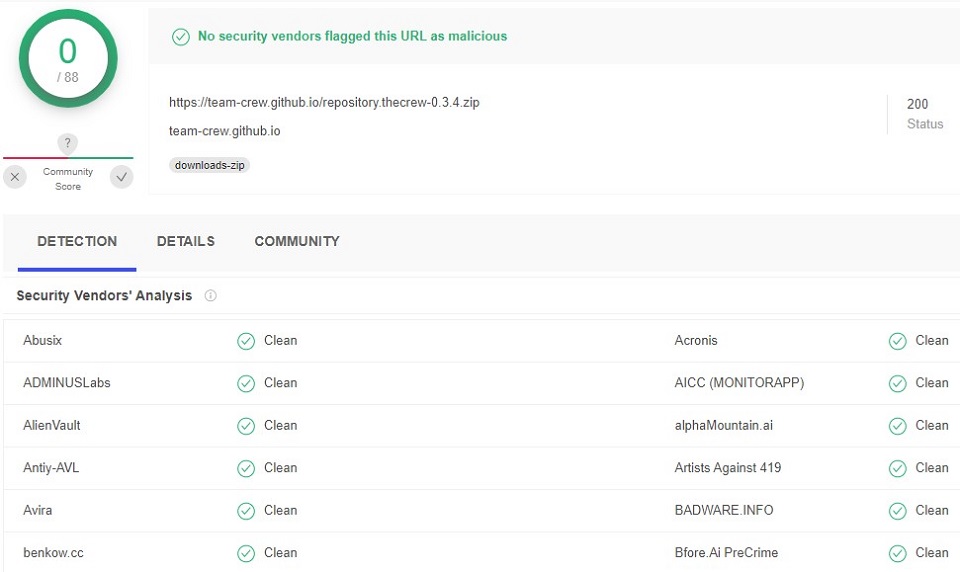Click the downloads-zip tag
The width and height of the screenshot is (960, 572).
point(209,165)
